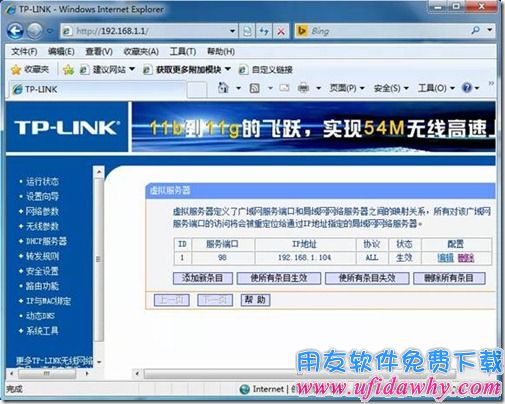Image resolution: width=505 pixels, height=404 pixels.
Task: Expand the Home icon dropdown arrow
Action: 238,88
